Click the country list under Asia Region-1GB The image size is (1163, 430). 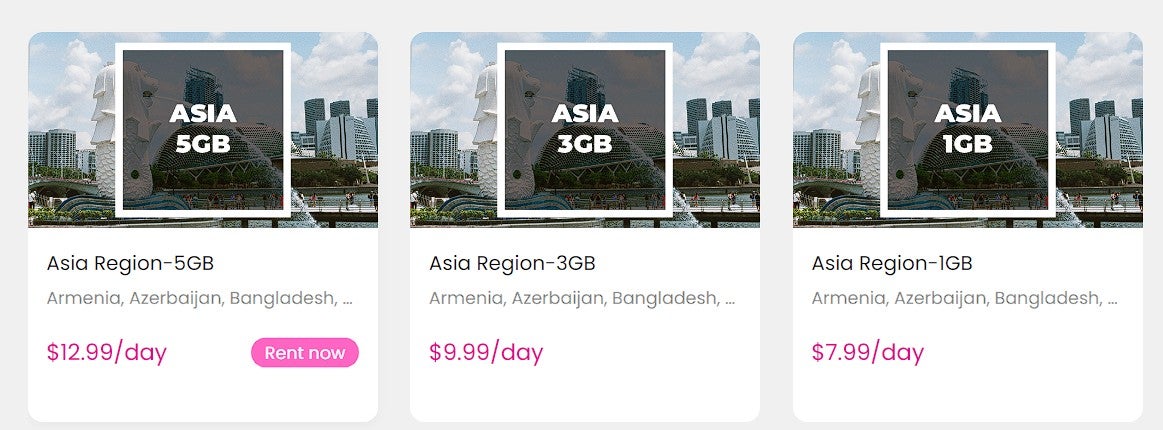click(x=955, y=298)
